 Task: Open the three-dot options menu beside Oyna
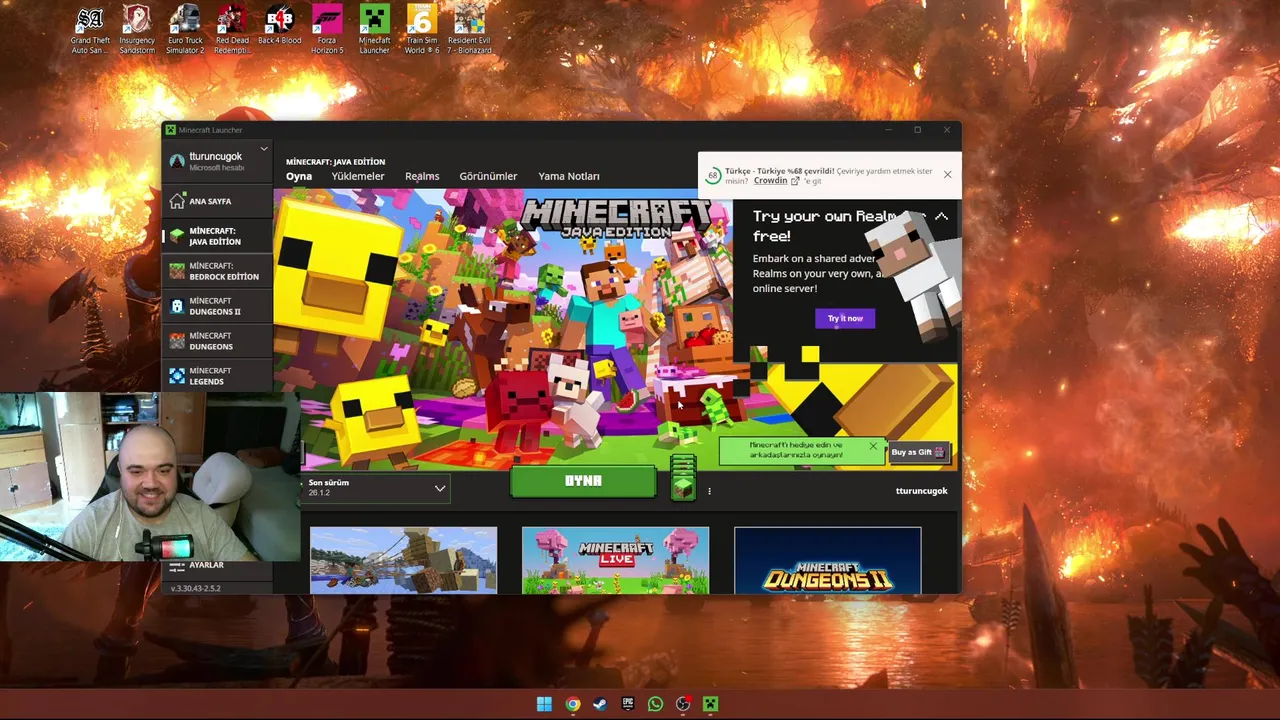[x=709, y=491]
